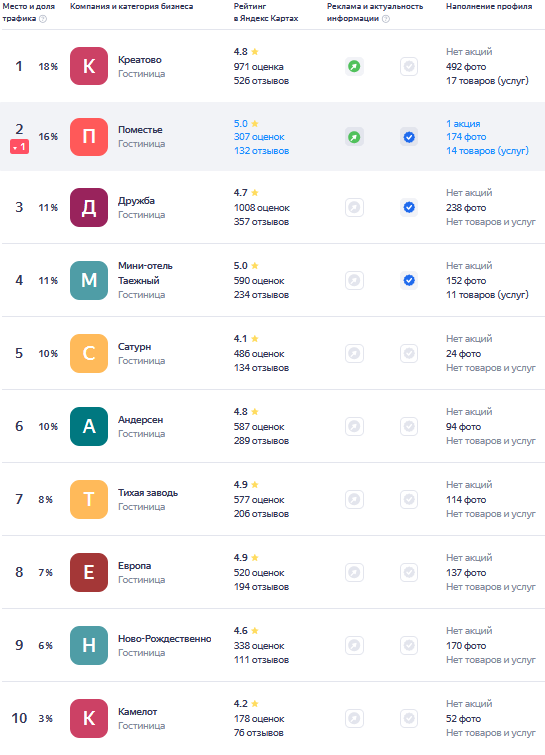Click the Креатово company avatar icon
Screen dimensions: 545x755
coord(89,66)
